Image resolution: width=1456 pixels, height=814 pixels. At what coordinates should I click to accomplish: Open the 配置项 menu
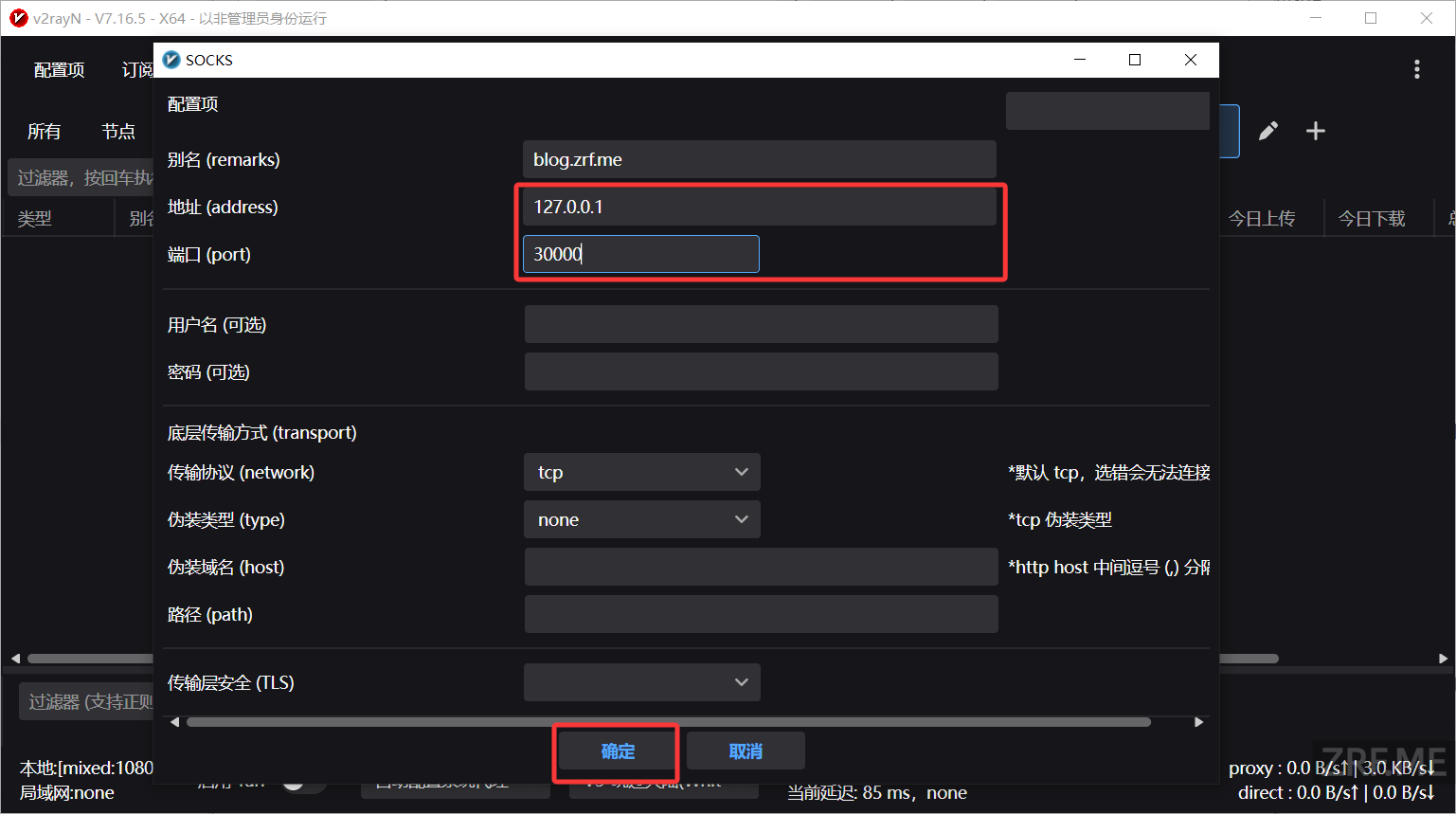point(59,70)
